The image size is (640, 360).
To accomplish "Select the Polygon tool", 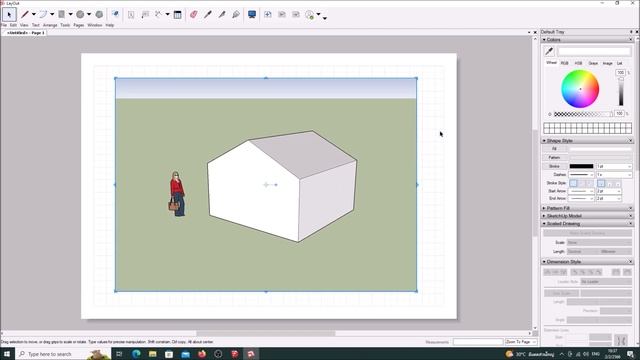I will tap(99, 15).
